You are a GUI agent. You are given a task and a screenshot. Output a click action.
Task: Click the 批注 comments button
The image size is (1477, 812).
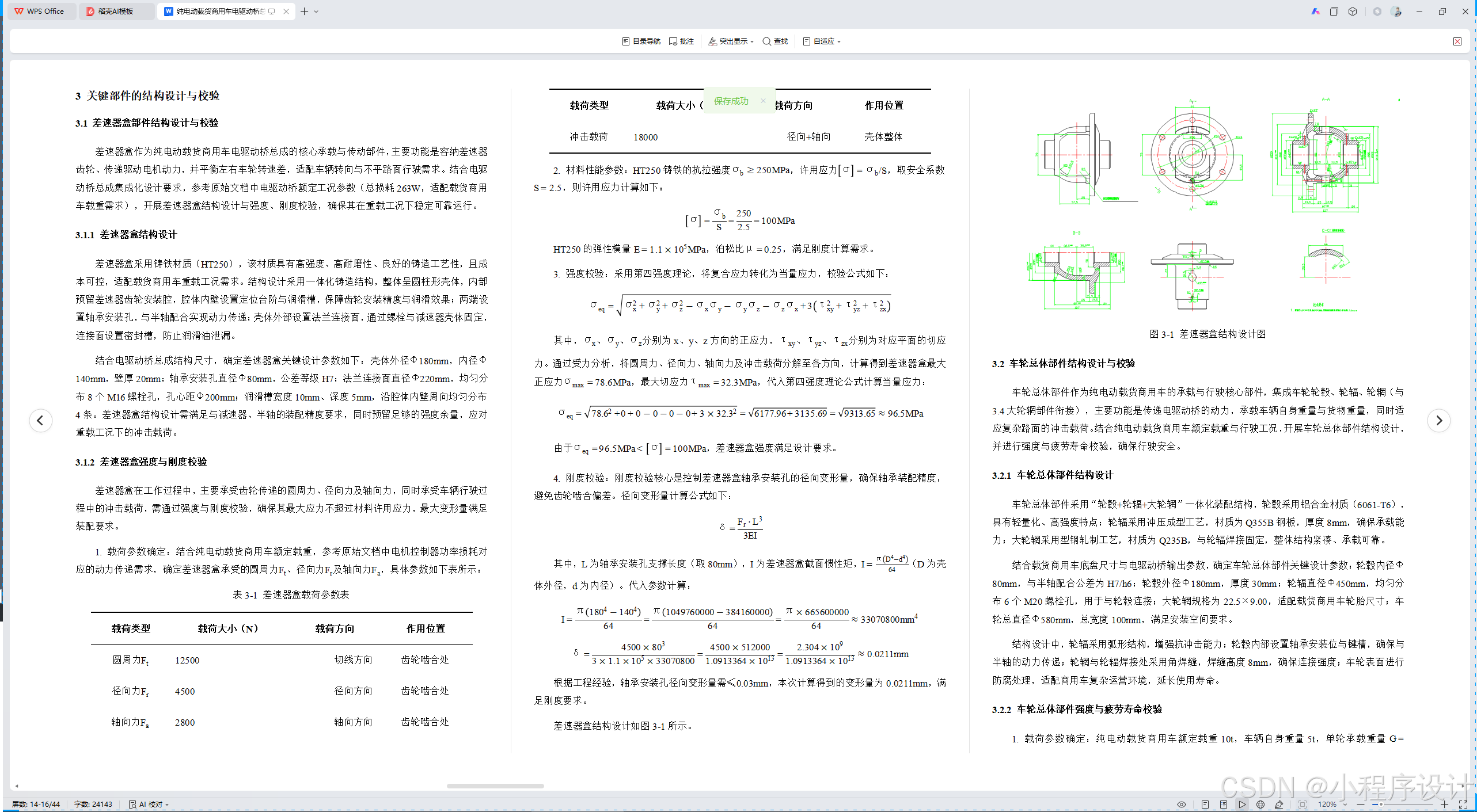(x=682, y=41)
